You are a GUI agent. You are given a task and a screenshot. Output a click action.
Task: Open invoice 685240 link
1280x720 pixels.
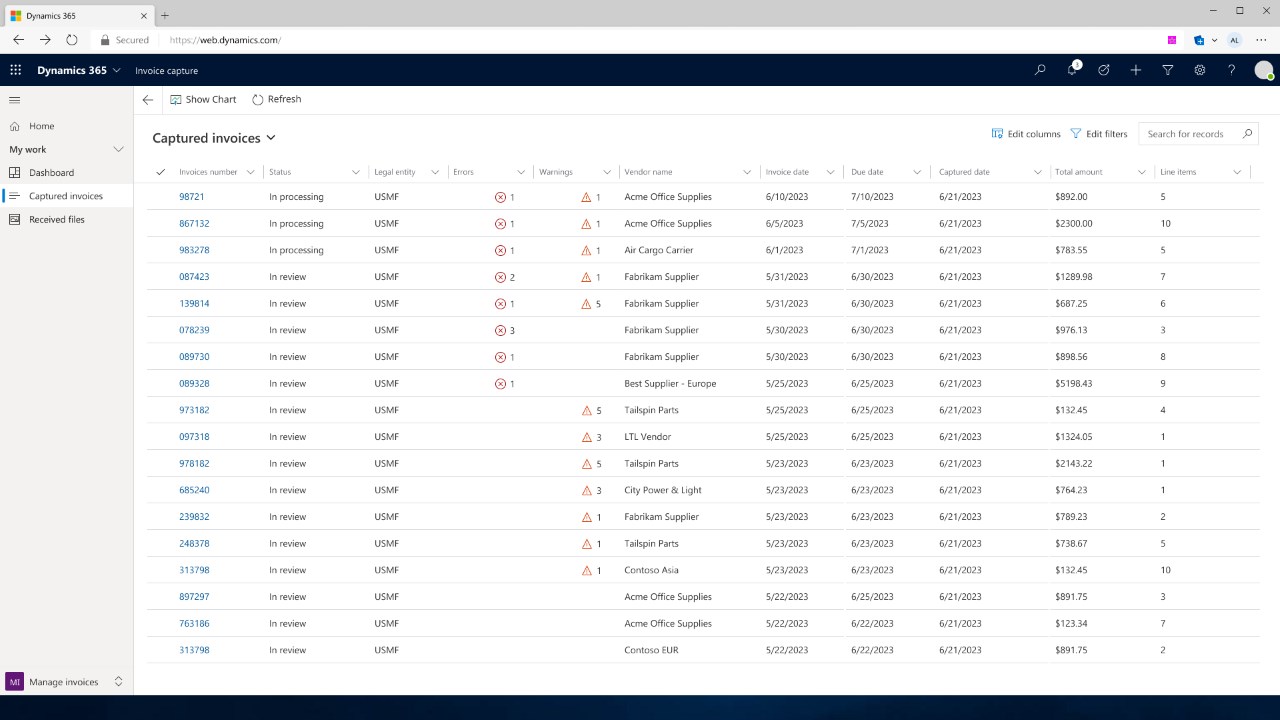(x=194, y=490)
